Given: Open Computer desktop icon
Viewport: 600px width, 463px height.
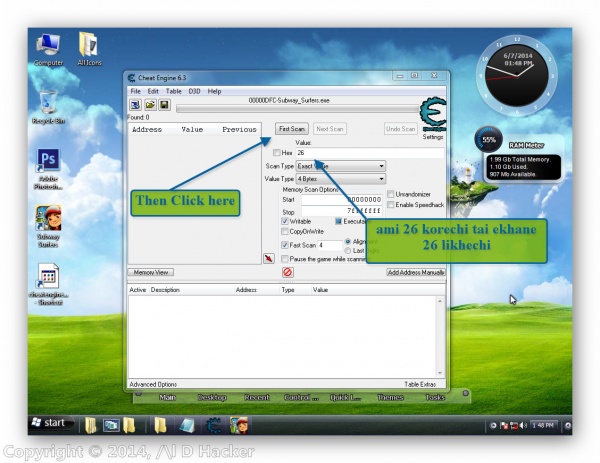Looking at the screenshot, I should tap(48, 50).
